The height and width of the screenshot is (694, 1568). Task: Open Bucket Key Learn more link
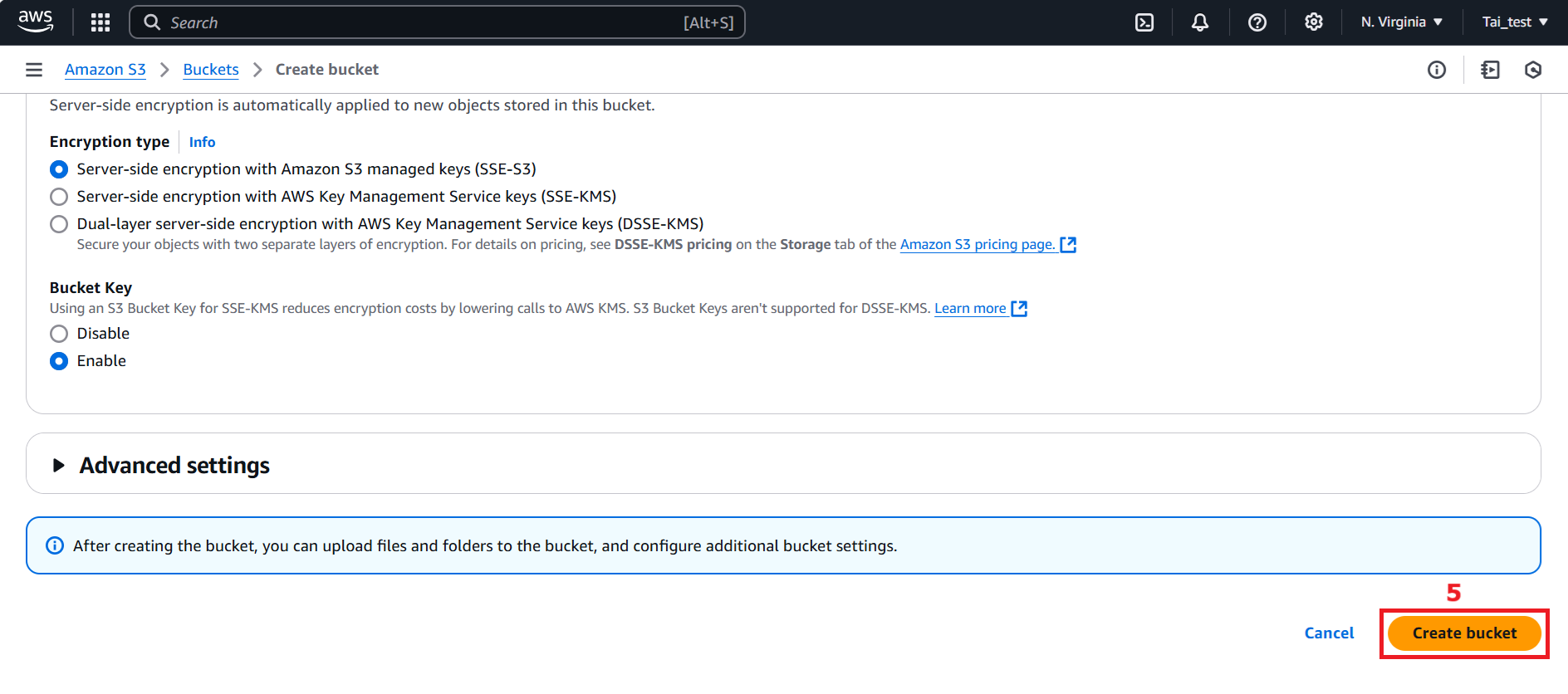click(x=970, y=309)
